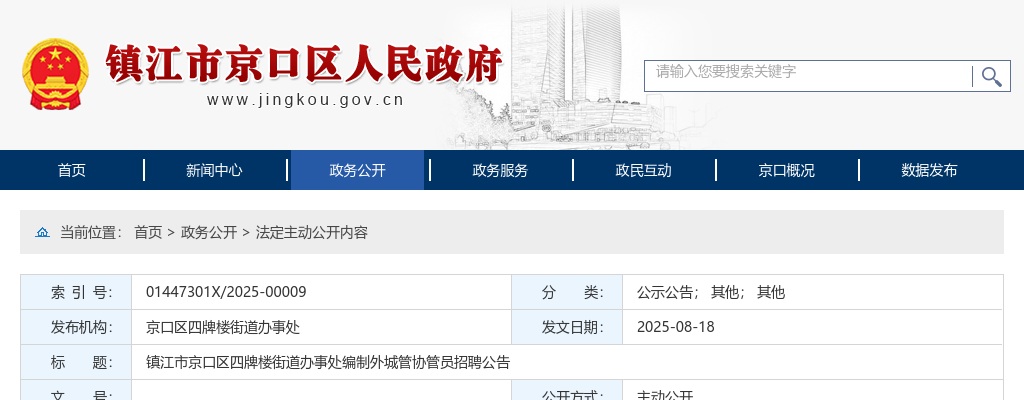The image size is (1024, 400).
Task: Select the 政务公开 navigation tab
Action: click(x=357, y=171)
